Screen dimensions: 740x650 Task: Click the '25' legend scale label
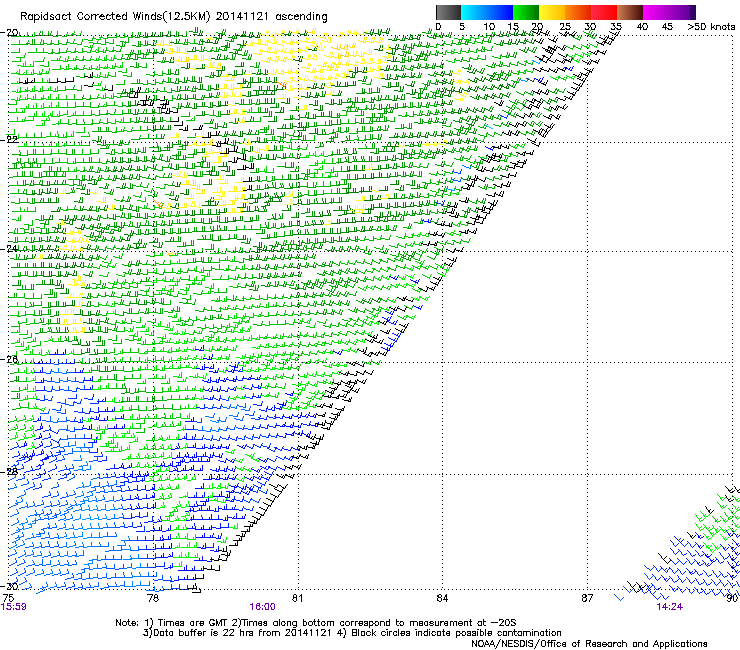565,27
